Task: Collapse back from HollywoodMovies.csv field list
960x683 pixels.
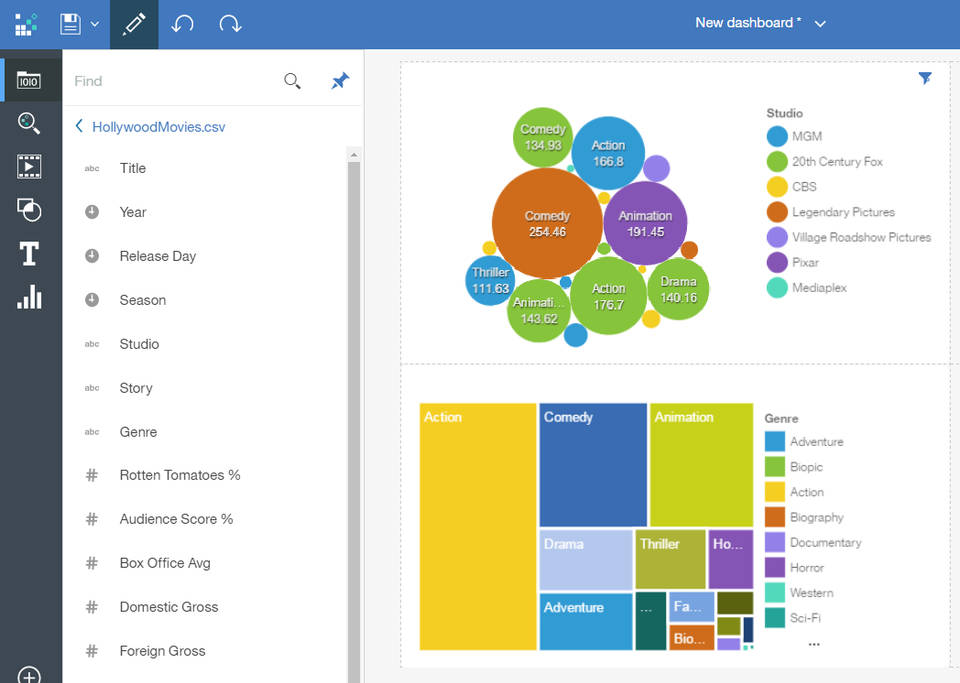Action: click(78, 127)
